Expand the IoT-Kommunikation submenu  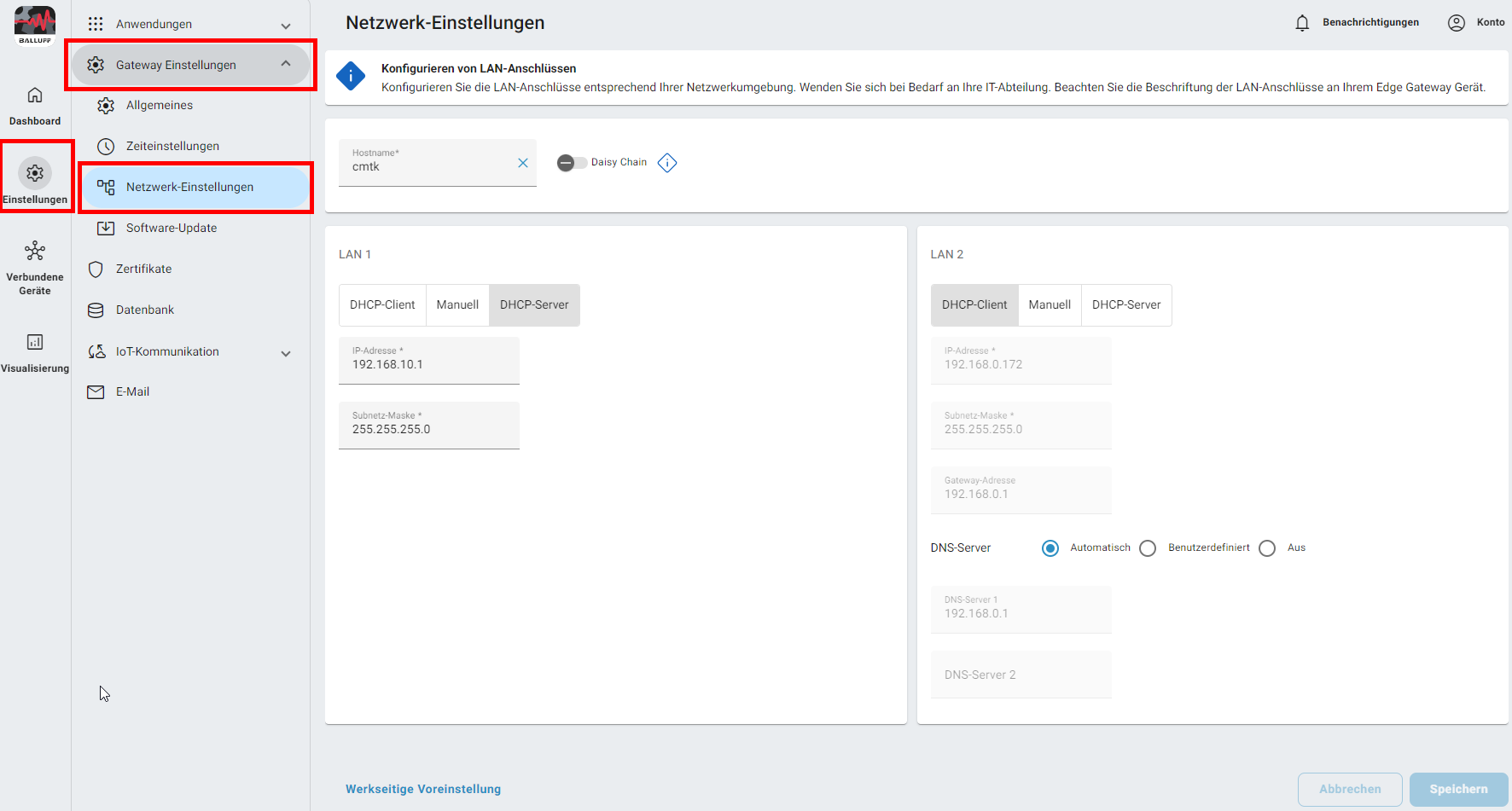[286, 353]
